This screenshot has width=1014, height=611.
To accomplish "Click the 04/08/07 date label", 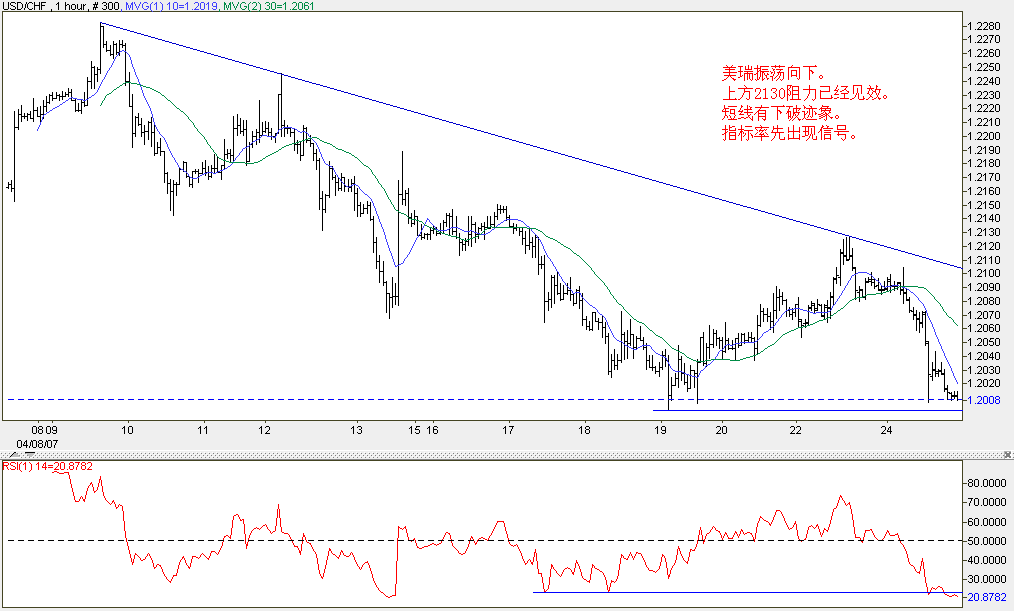I will [38, 444].
